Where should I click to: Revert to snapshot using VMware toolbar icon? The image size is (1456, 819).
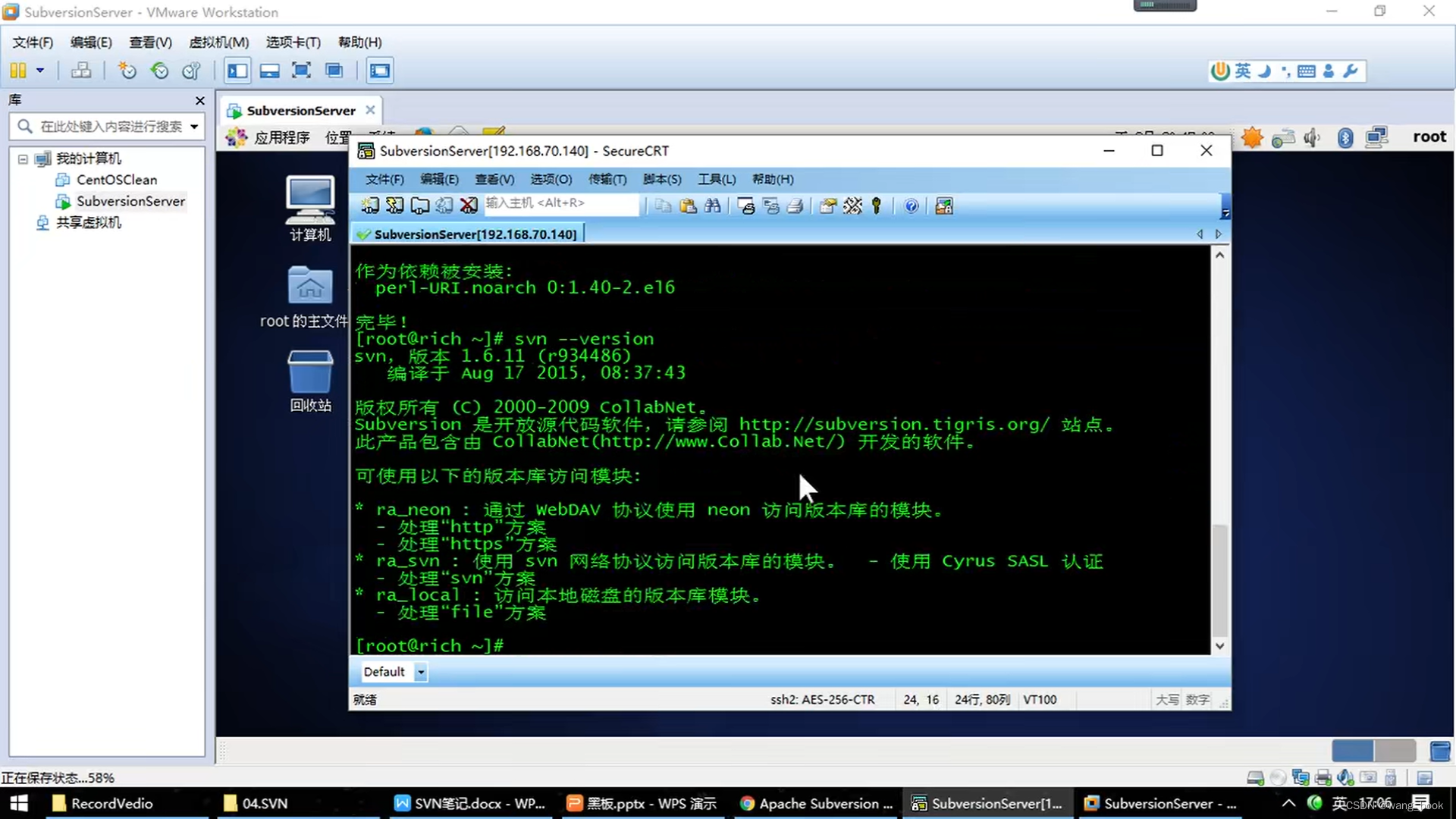159,71
